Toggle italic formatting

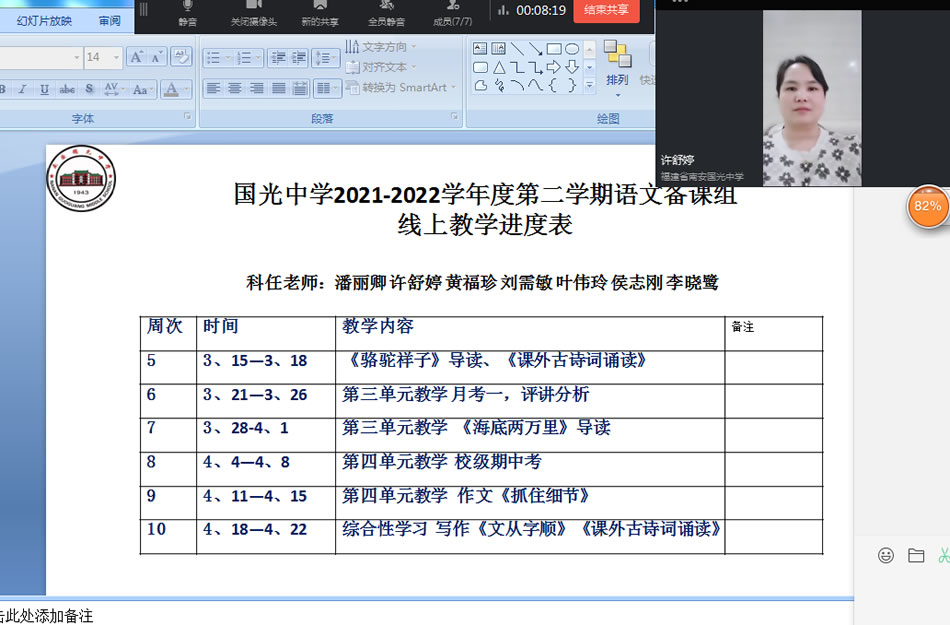coord(23,90)
